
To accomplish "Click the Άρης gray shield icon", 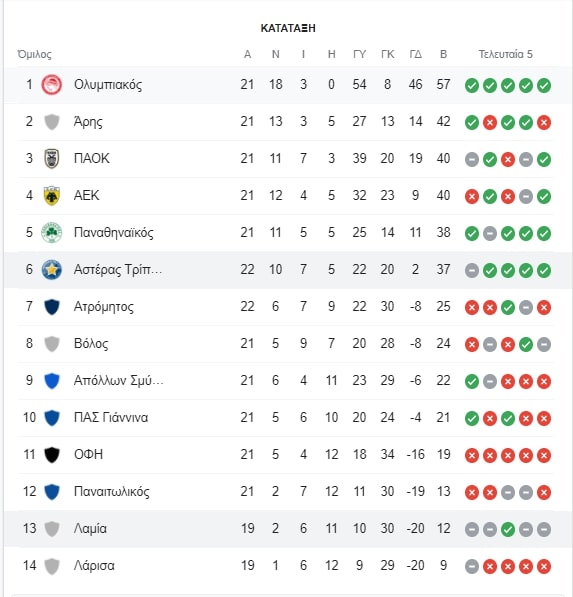I will point(52,122).
